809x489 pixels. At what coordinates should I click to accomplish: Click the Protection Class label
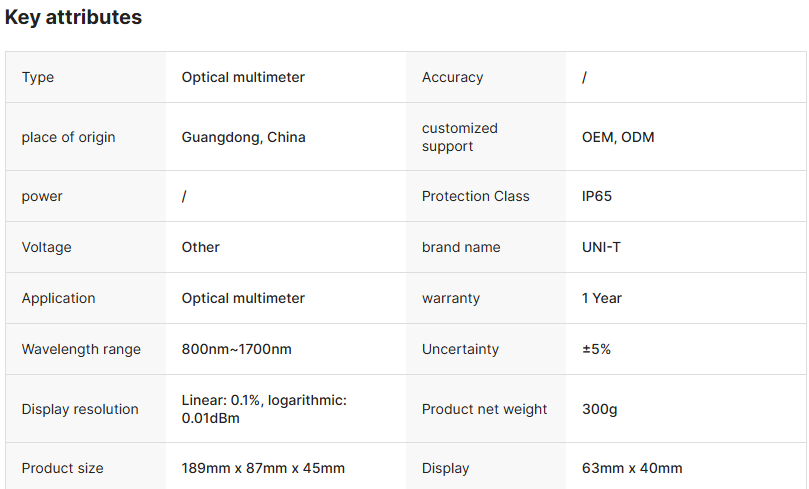(475, 196)
